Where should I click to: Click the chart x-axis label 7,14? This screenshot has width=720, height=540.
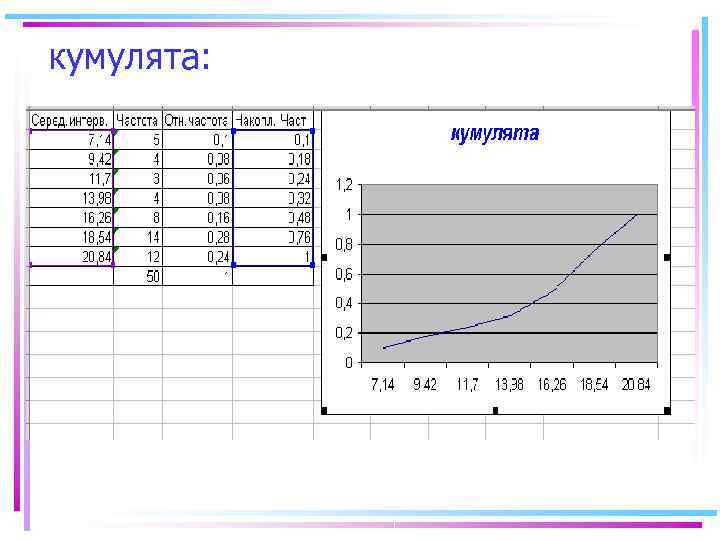pyautogui.click(x=383, y=384)
